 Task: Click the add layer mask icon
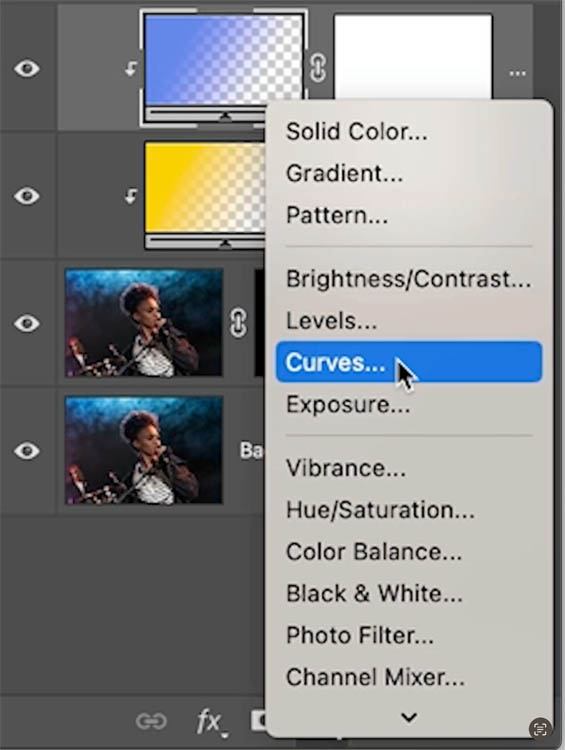258,720
